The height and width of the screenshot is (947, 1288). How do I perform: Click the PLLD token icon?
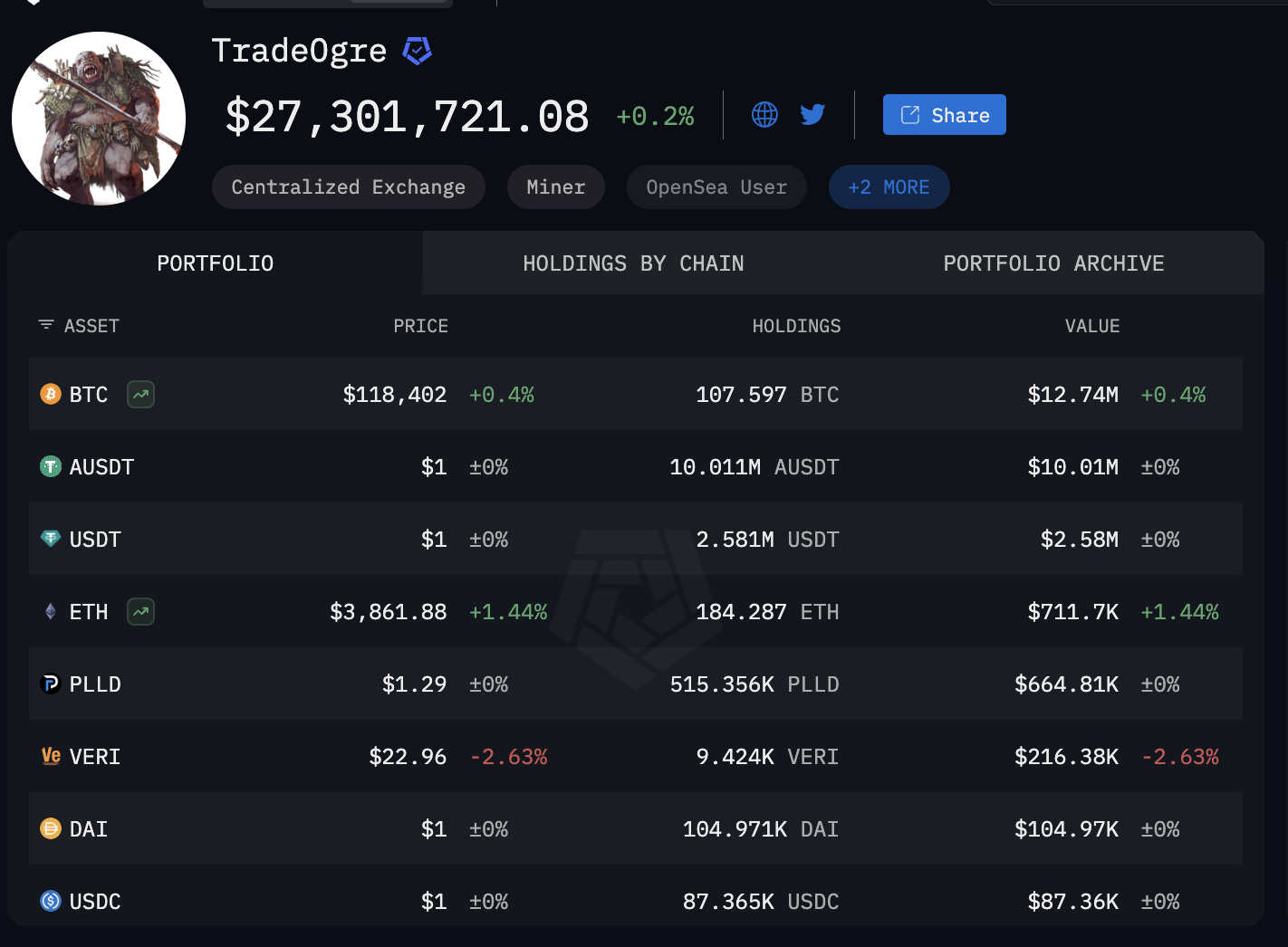click(51, 684)
